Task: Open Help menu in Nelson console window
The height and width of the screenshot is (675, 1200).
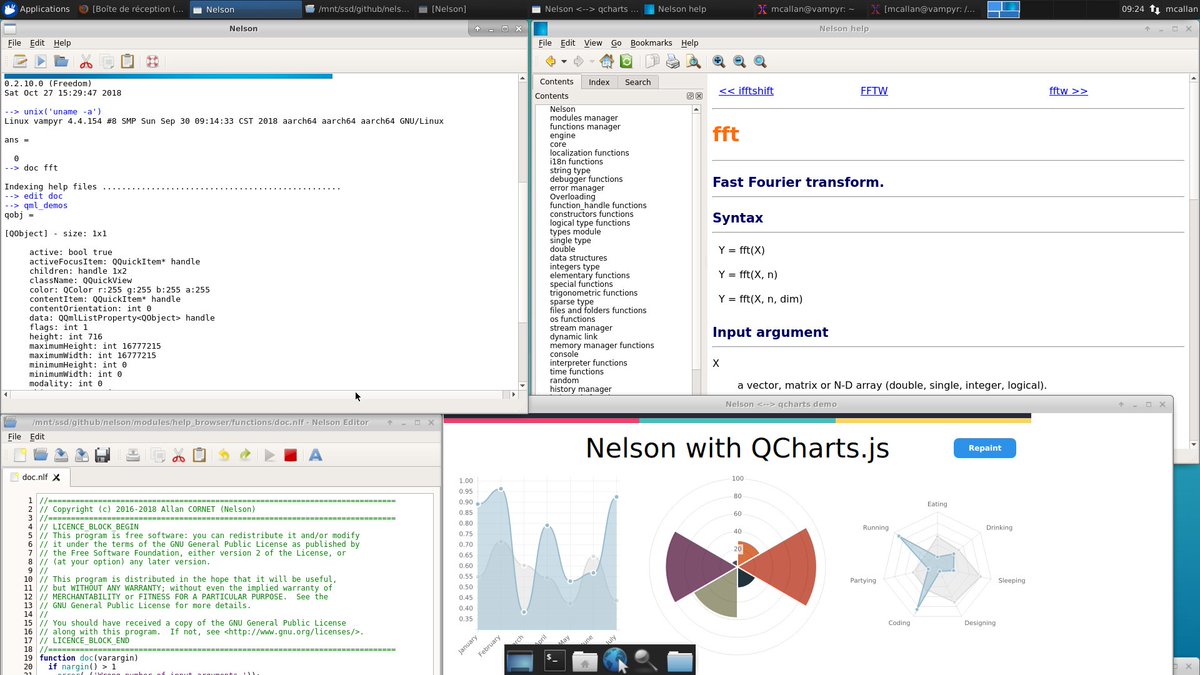Action: [62, 43]
